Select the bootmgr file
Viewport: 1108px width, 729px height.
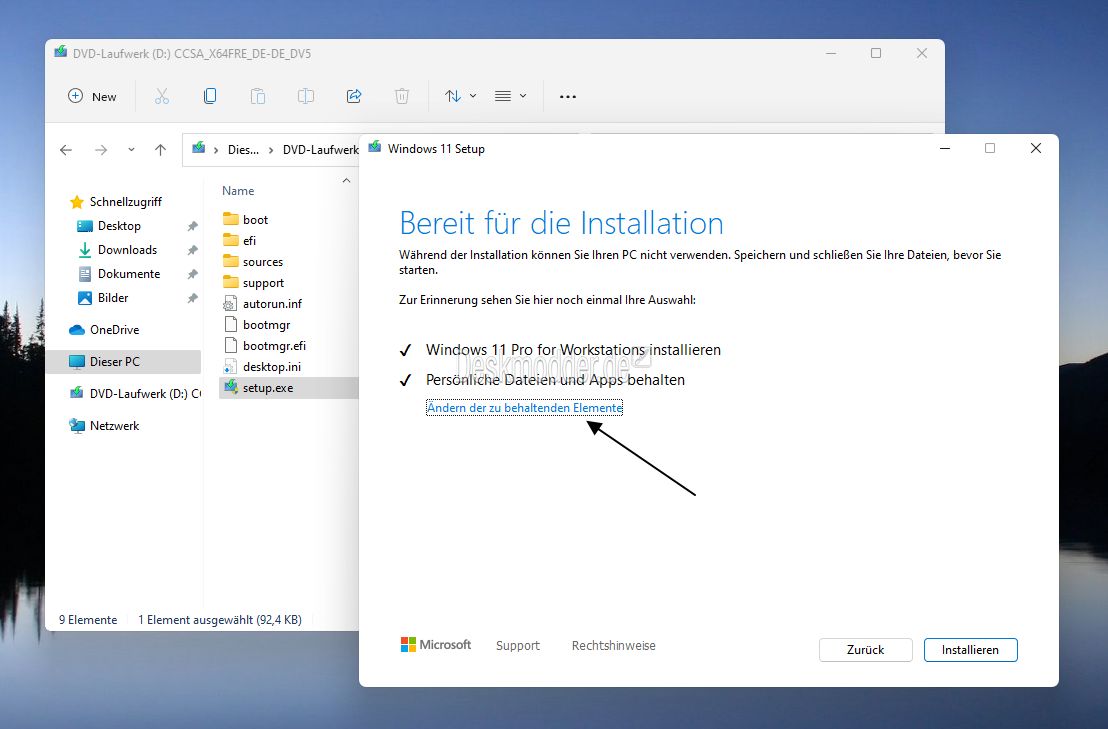point(266,325)
